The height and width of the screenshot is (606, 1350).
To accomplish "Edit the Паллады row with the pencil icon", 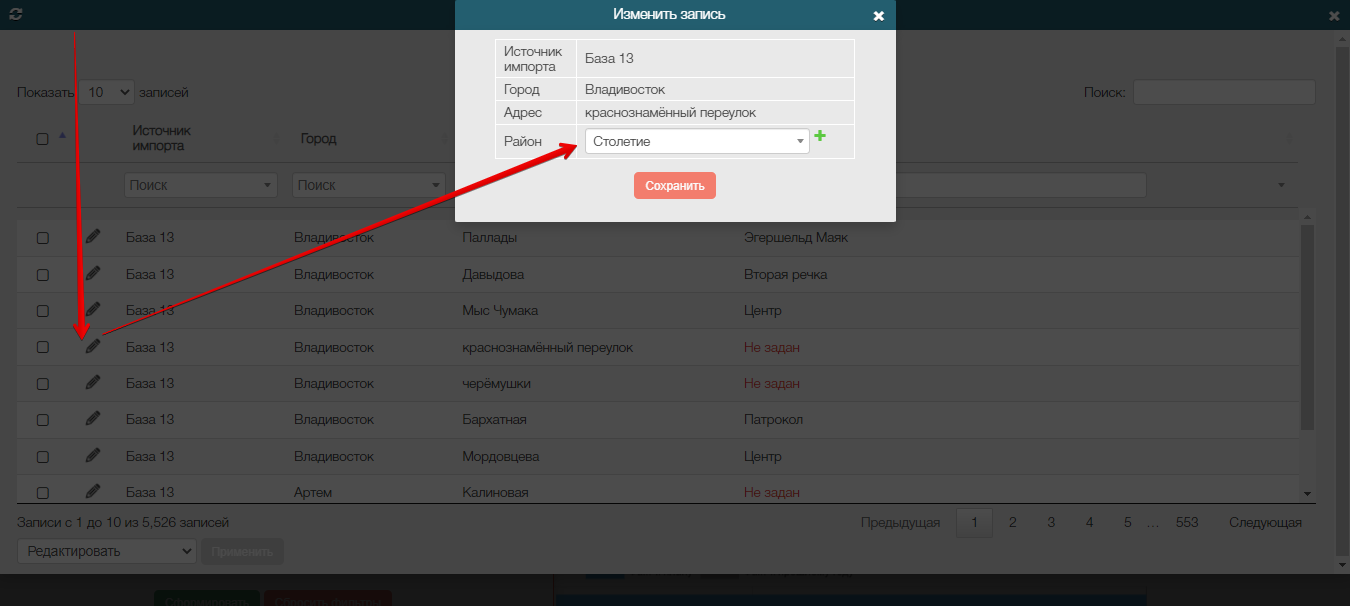I will pos(93,237).
